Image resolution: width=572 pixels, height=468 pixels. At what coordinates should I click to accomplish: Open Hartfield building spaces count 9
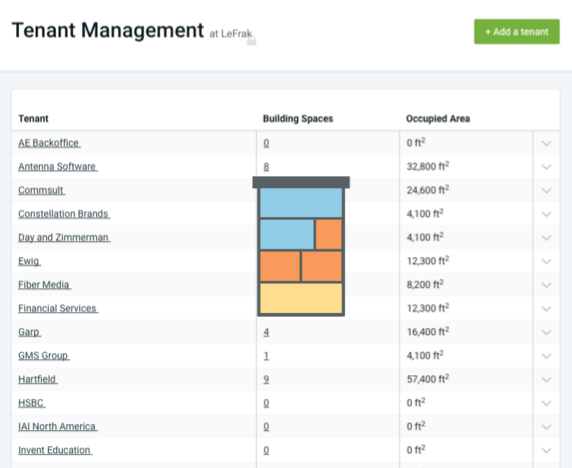[x=266, y=379]
